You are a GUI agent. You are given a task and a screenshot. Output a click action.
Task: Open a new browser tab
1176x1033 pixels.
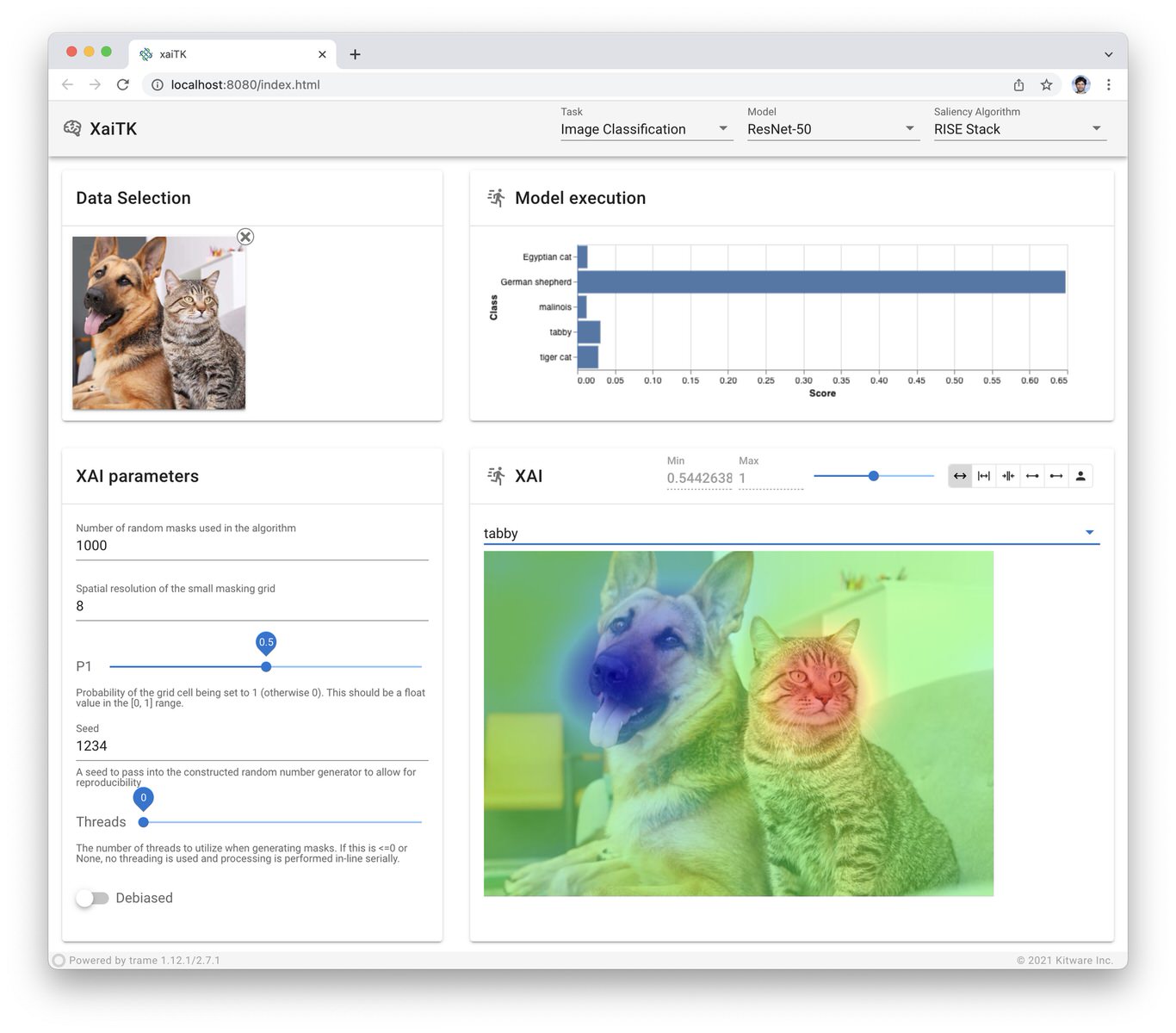[355, 54]
